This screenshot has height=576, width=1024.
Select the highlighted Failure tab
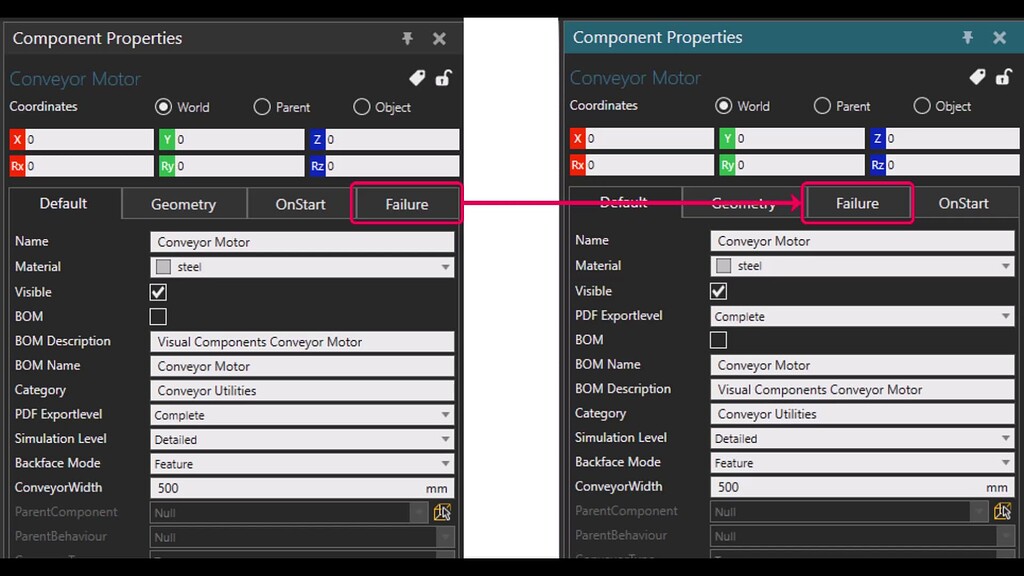(x=406, y=203)
